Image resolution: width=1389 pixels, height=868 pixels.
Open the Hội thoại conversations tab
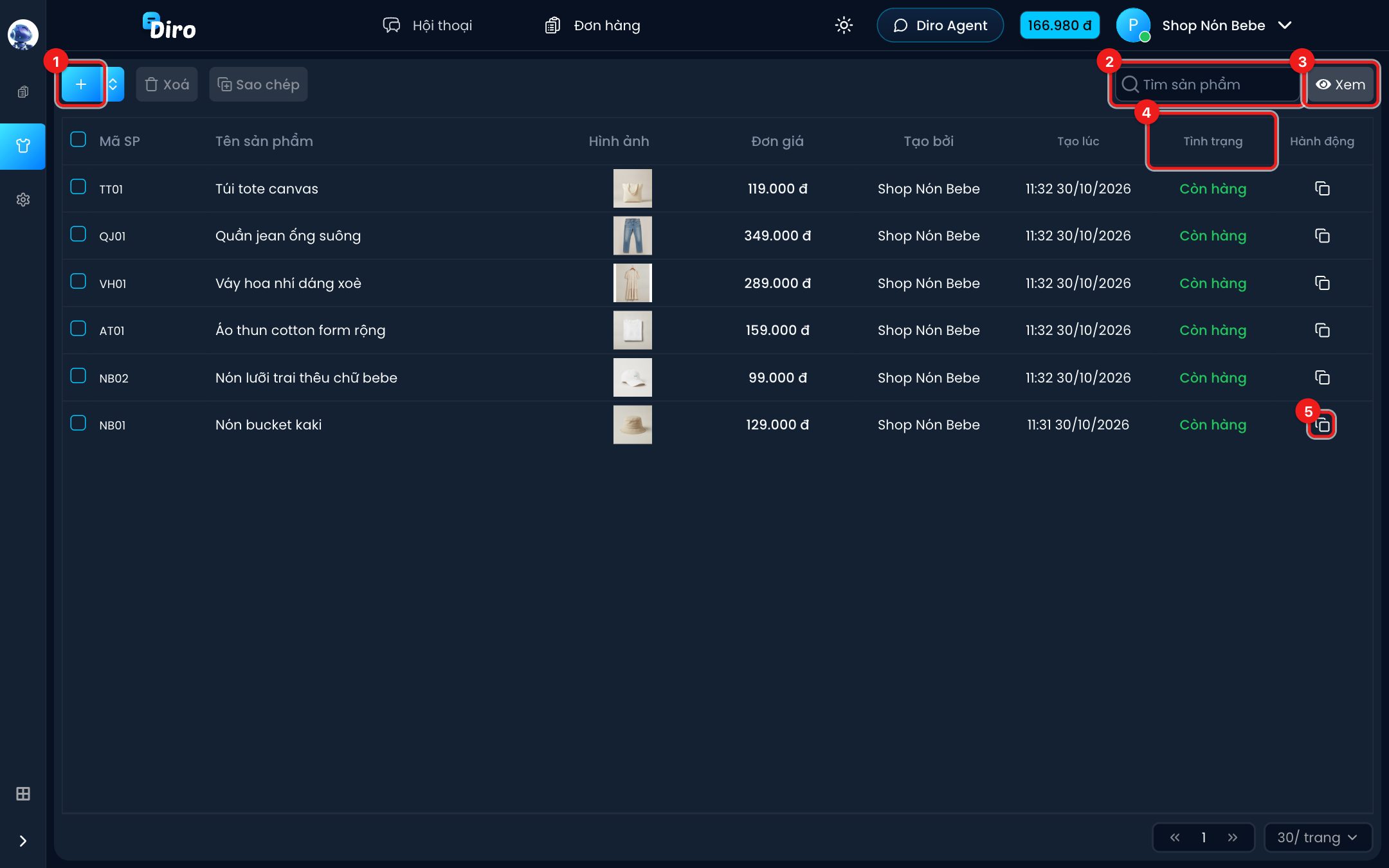tap(428, 25)
